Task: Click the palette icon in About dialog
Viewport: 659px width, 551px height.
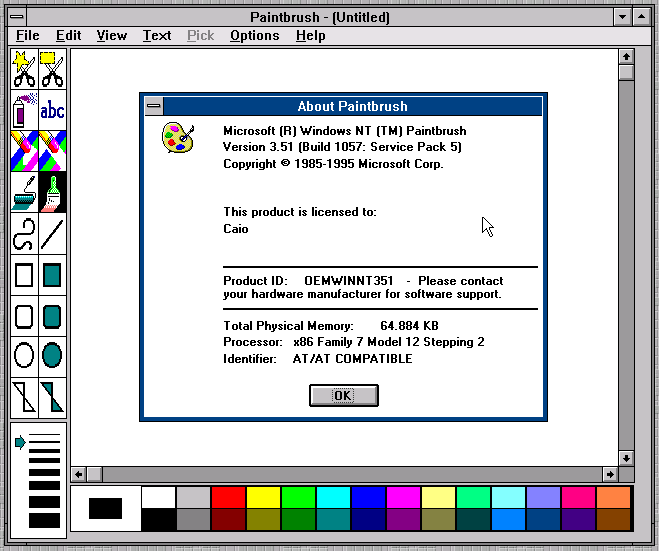Action: pos(178,137)
